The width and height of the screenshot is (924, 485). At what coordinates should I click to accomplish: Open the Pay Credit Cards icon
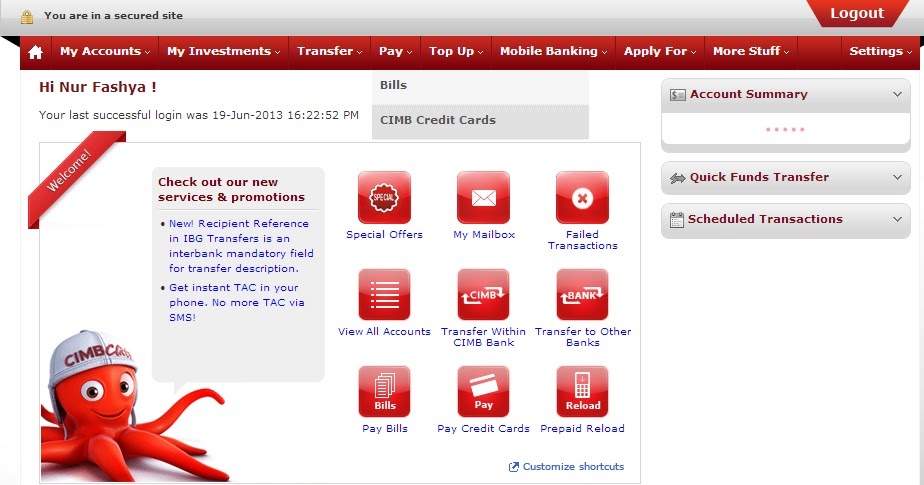click(x=483, y=392)
